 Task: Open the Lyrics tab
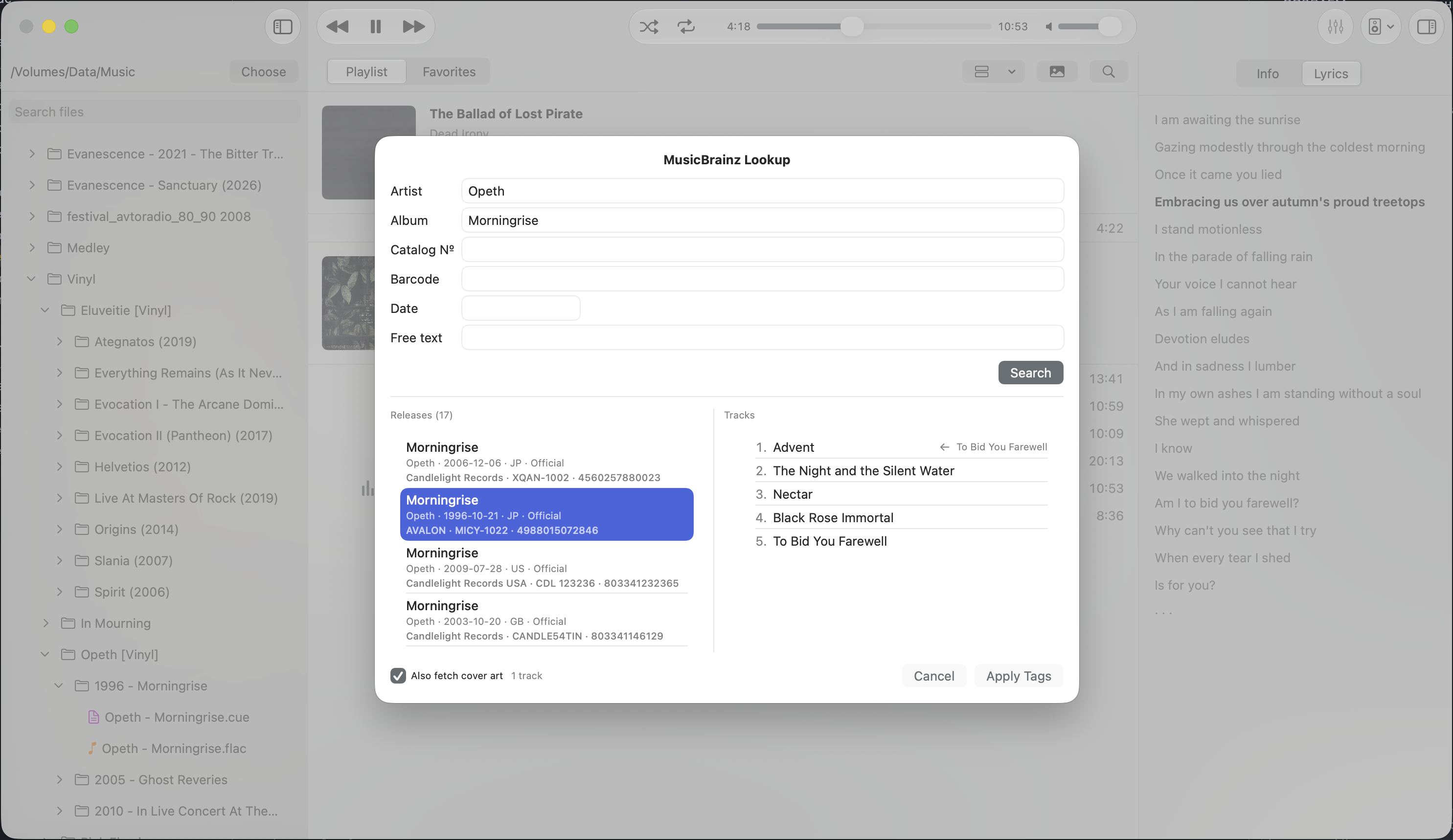click(x=1331, y=73)
